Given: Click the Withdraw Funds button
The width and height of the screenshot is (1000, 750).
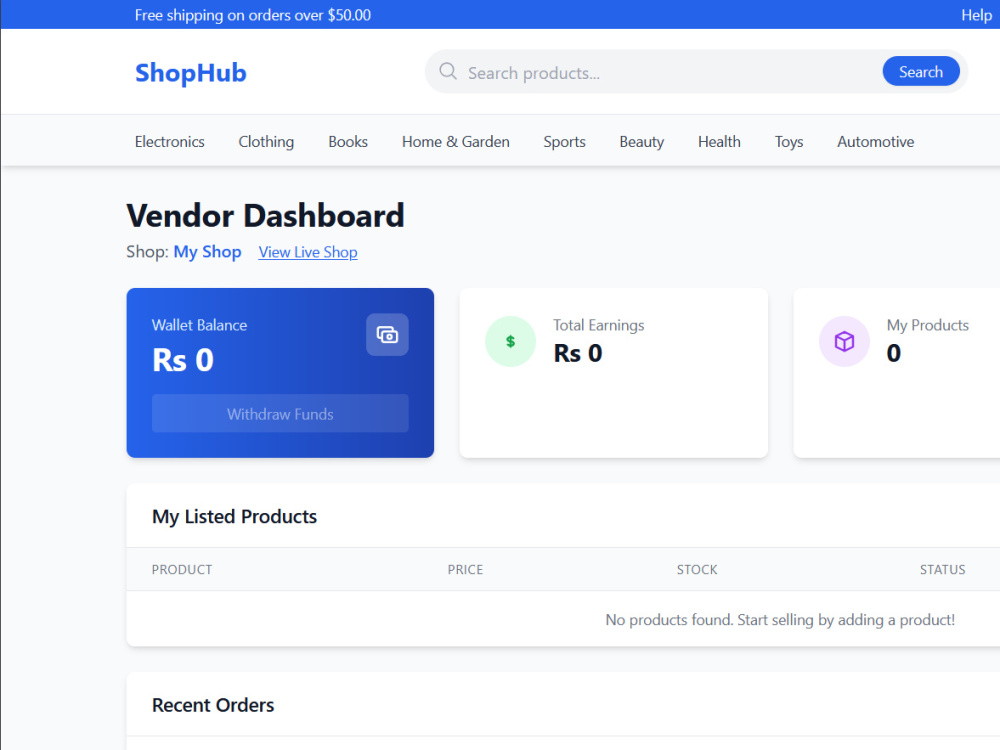Looking at the screenshot, I should tap(280, 413).
